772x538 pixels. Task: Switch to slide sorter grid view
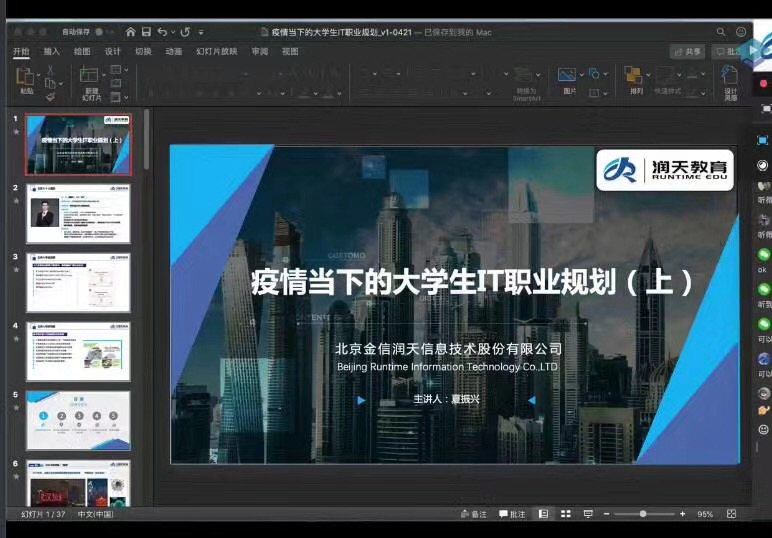click(565, 514)
